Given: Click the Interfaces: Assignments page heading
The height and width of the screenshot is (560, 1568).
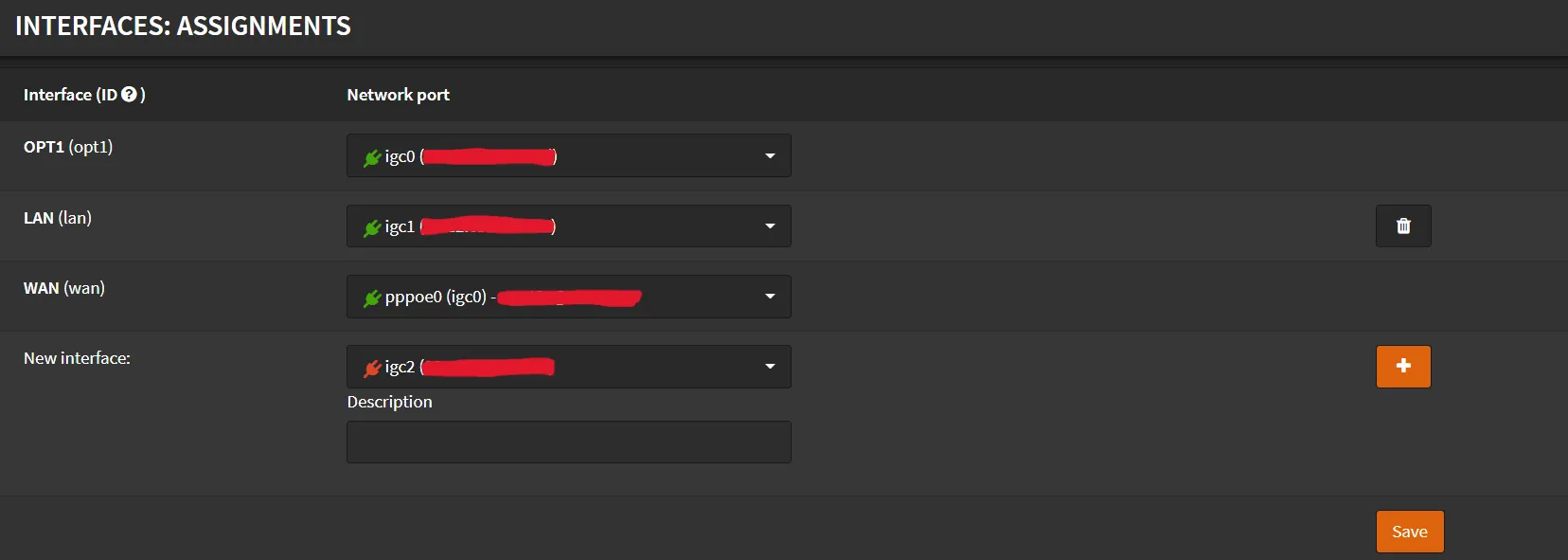Looking at the screenshot, I should tap(183, 26).
